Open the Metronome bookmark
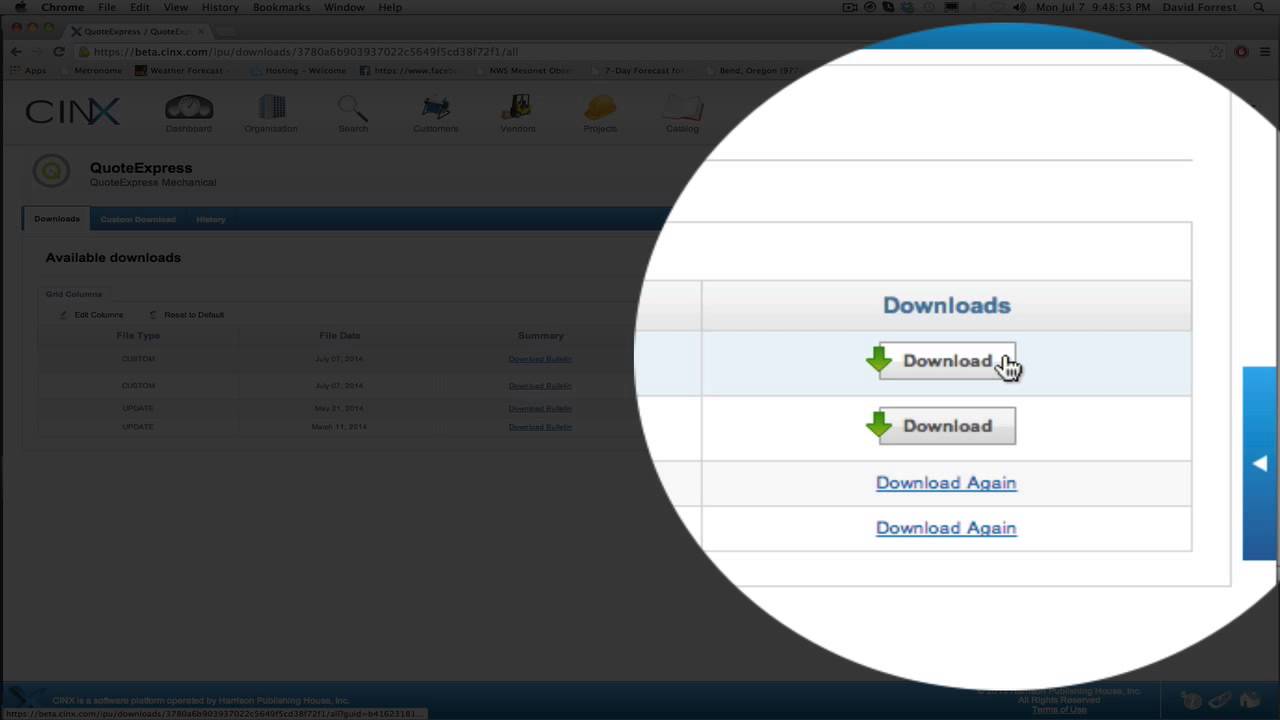This screenshot has width=1280, height=720. (92, 71)
